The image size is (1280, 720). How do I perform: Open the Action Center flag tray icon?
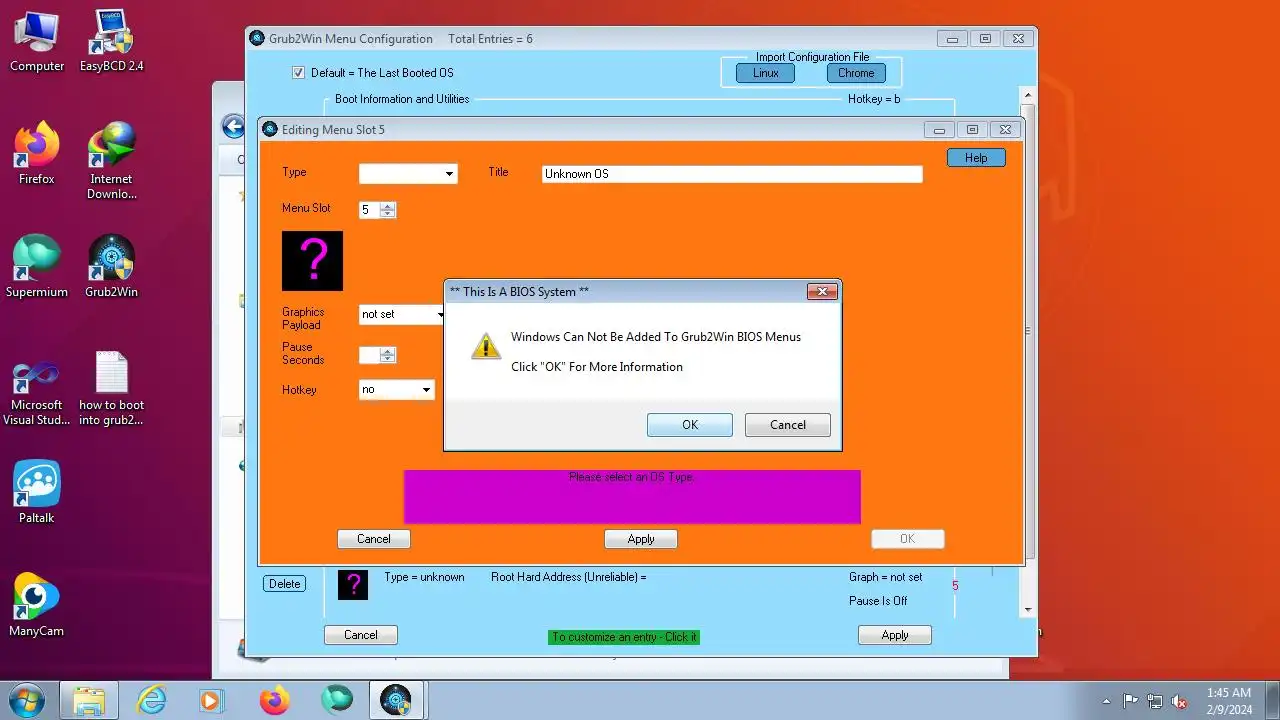1131,701
